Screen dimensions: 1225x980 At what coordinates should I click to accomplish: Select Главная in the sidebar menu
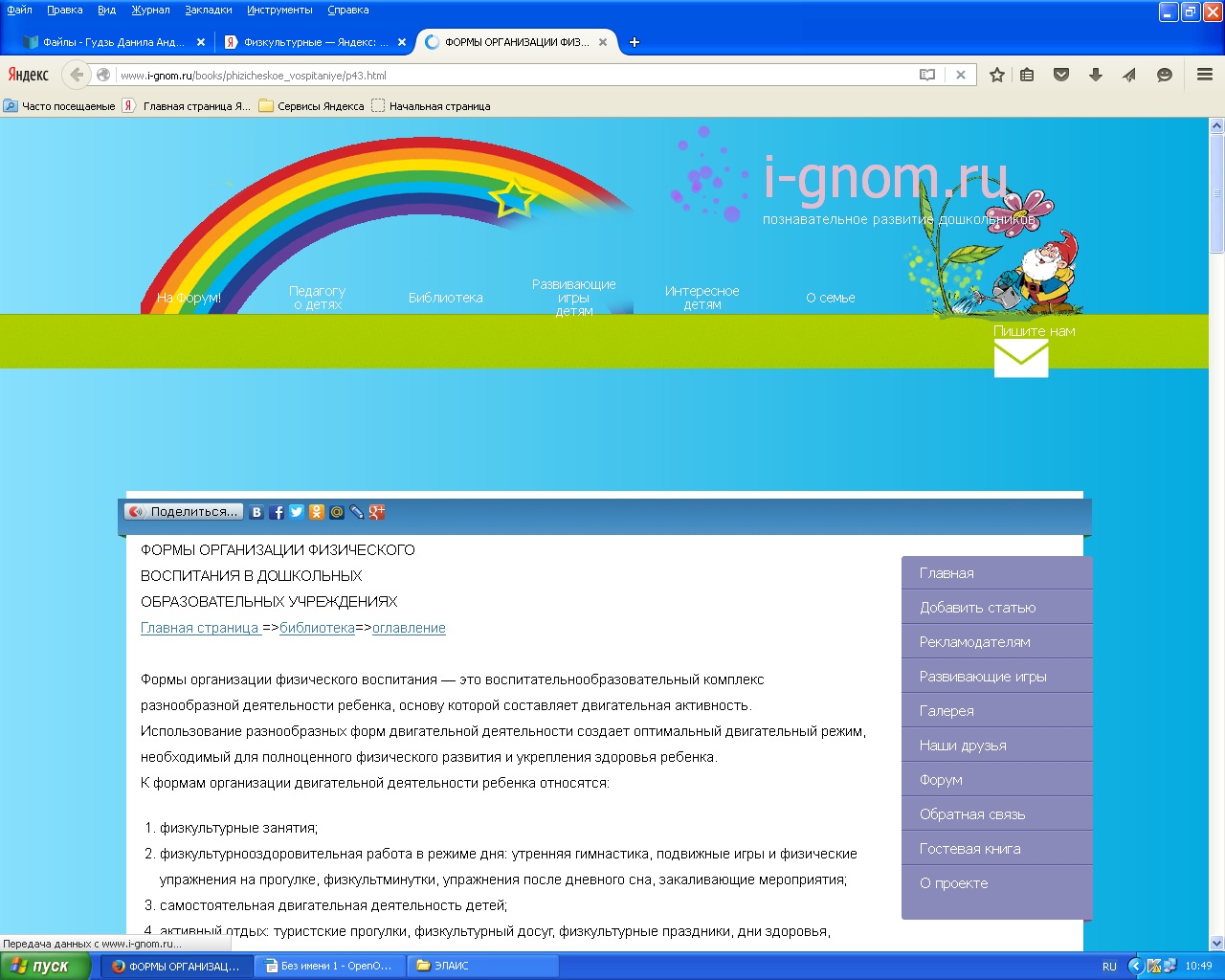(997, 573)
